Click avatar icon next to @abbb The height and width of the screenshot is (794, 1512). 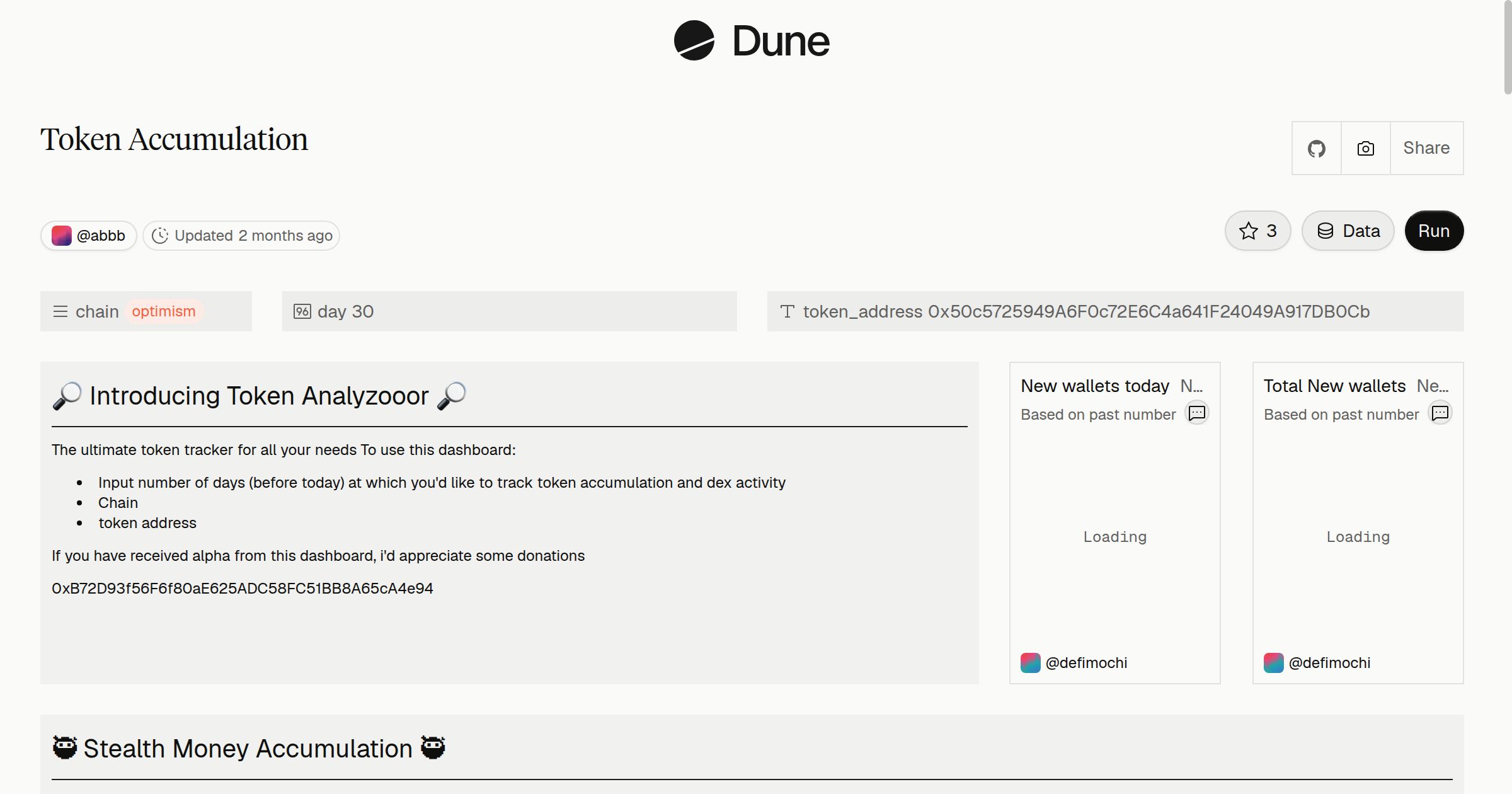coord(61,236)
